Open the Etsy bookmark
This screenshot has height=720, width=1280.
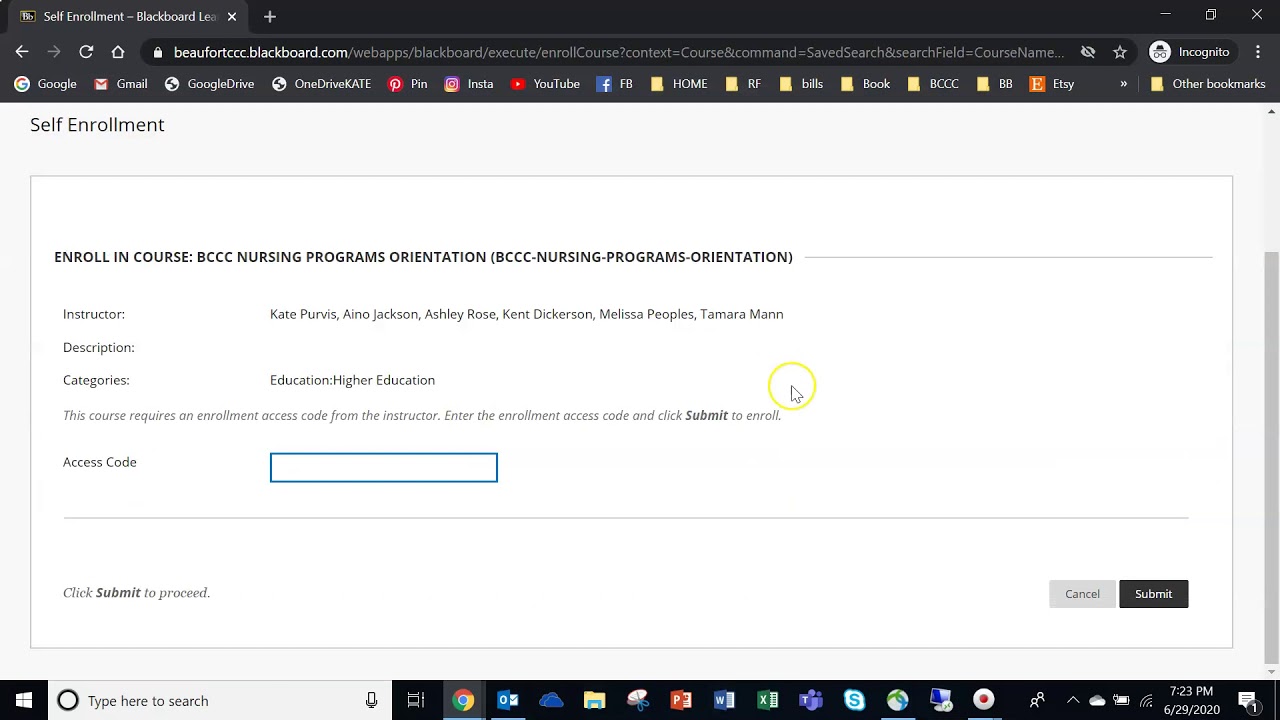[1052, 84]
